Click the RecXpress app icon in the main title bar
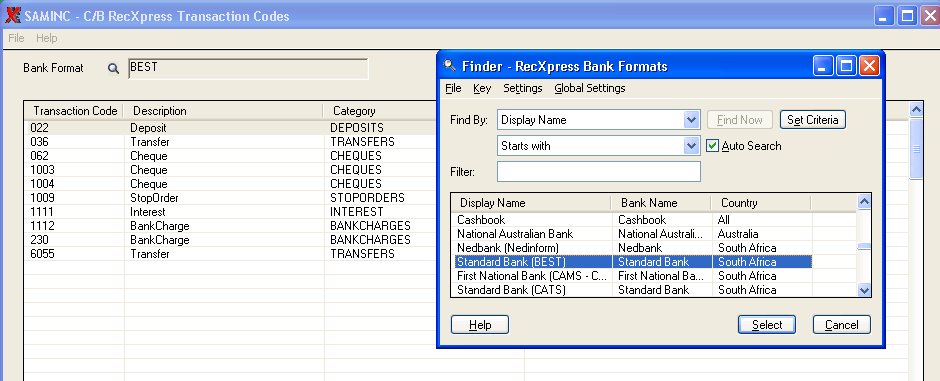Image resolution: width=940 pixels, height=381 pixels. (x=13, y=16)
